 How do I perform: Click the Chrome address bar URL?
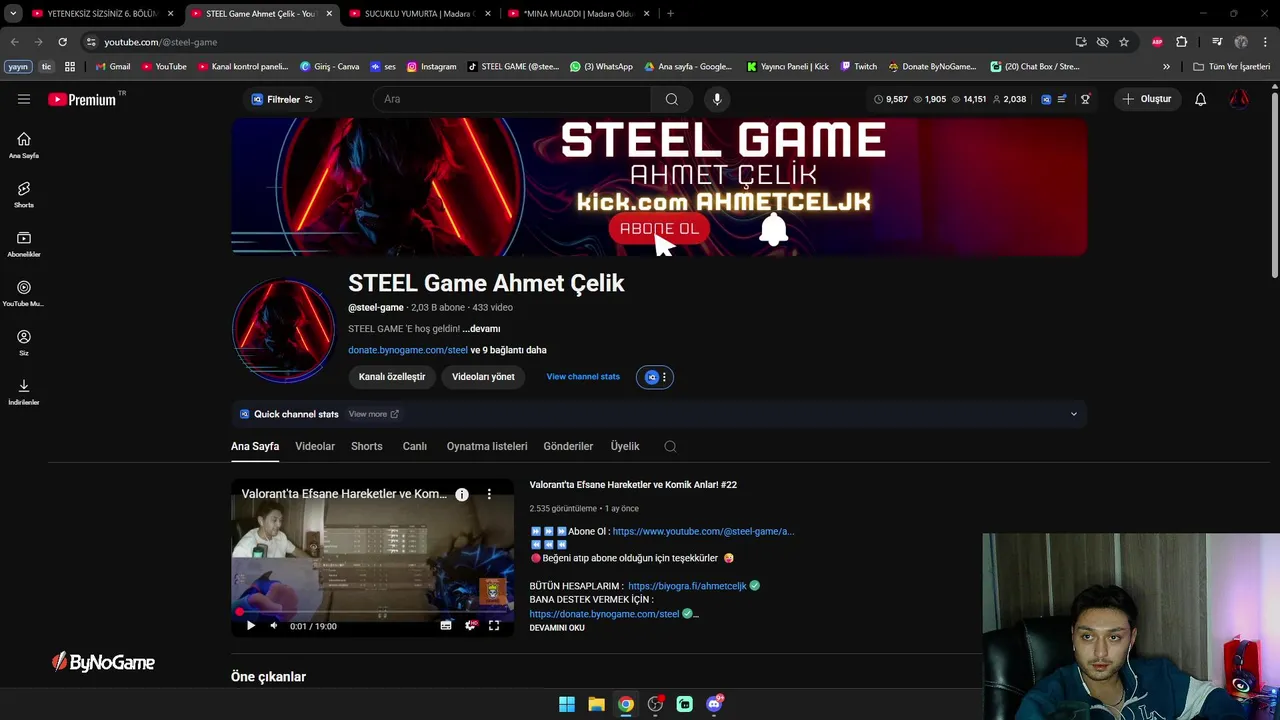[161, 42]
